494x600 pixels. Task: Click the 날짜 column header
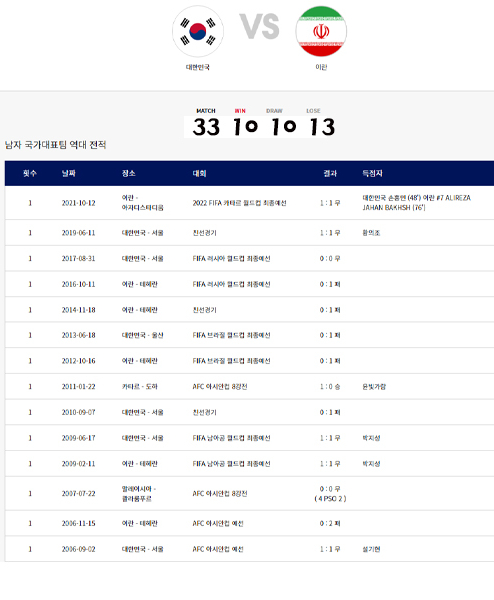[69, 173]
